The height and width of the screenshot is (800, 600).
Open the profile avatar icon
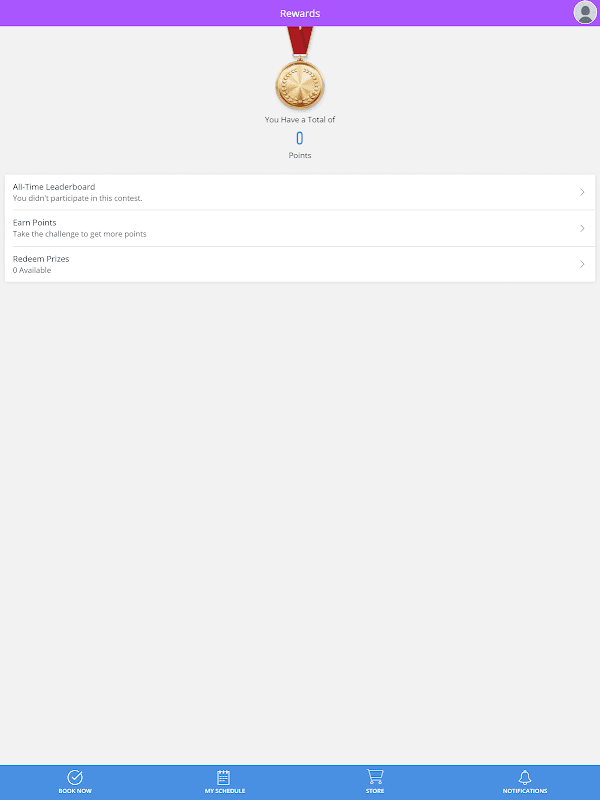click(585, 12)
